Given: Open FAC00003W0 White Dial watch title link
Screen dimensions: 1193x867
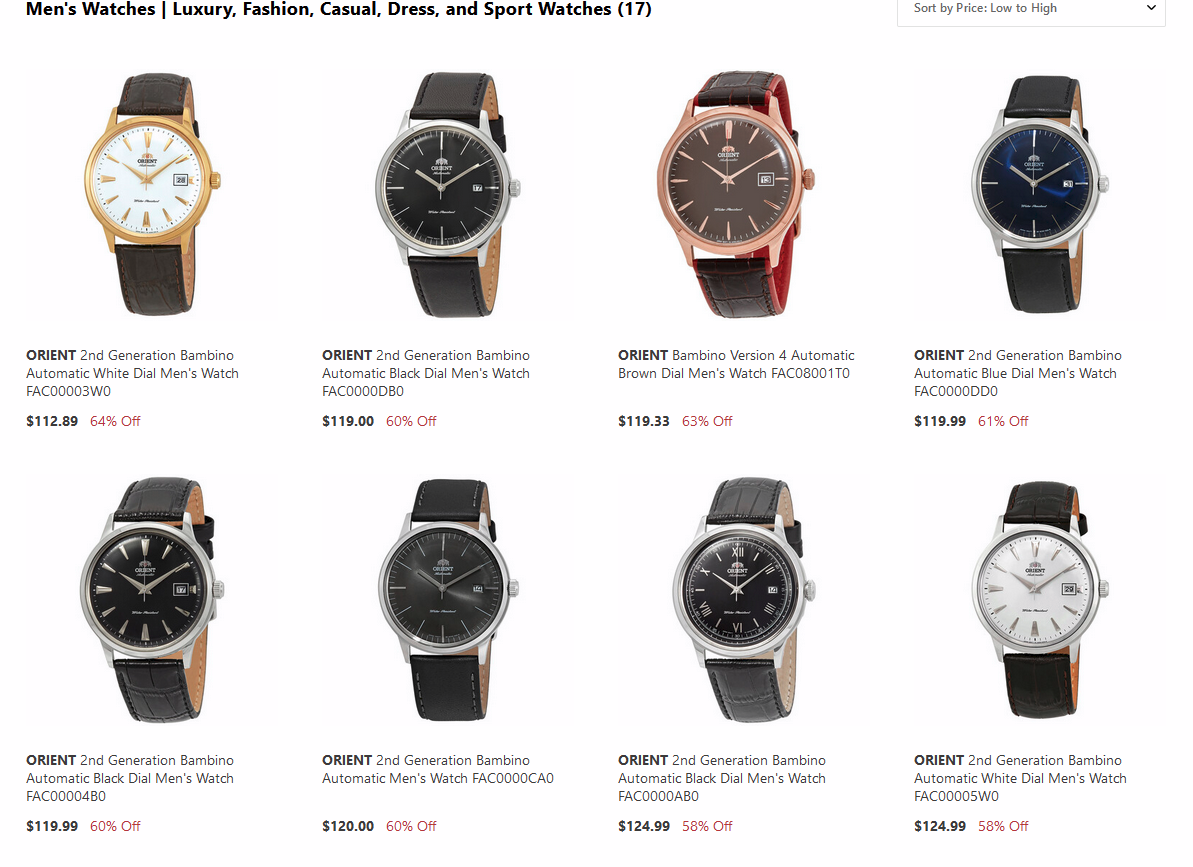Looking at the screenshot, I should (132, 373).
